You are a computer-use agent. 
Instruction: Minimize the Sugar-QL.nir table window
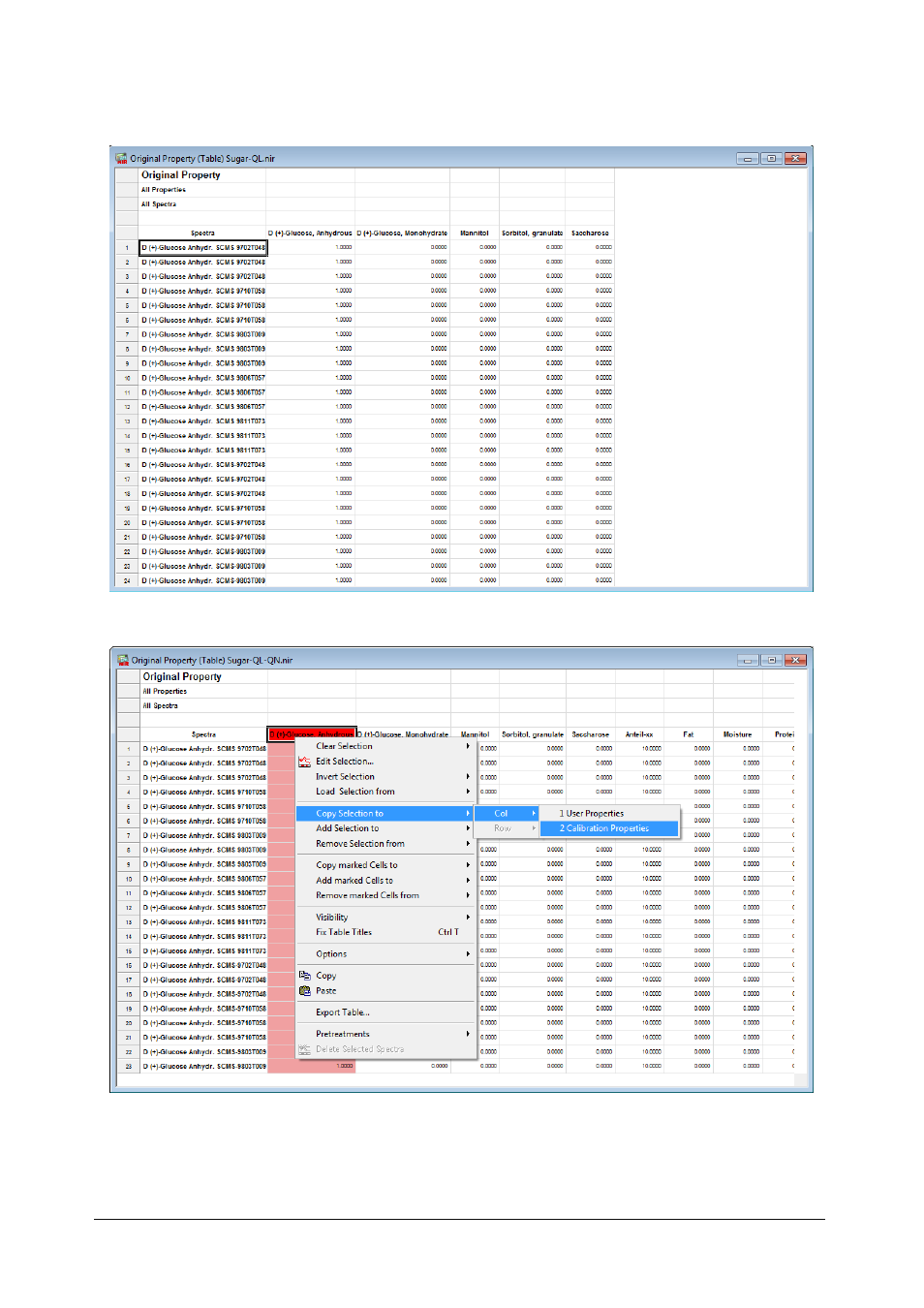pos(747,158)
